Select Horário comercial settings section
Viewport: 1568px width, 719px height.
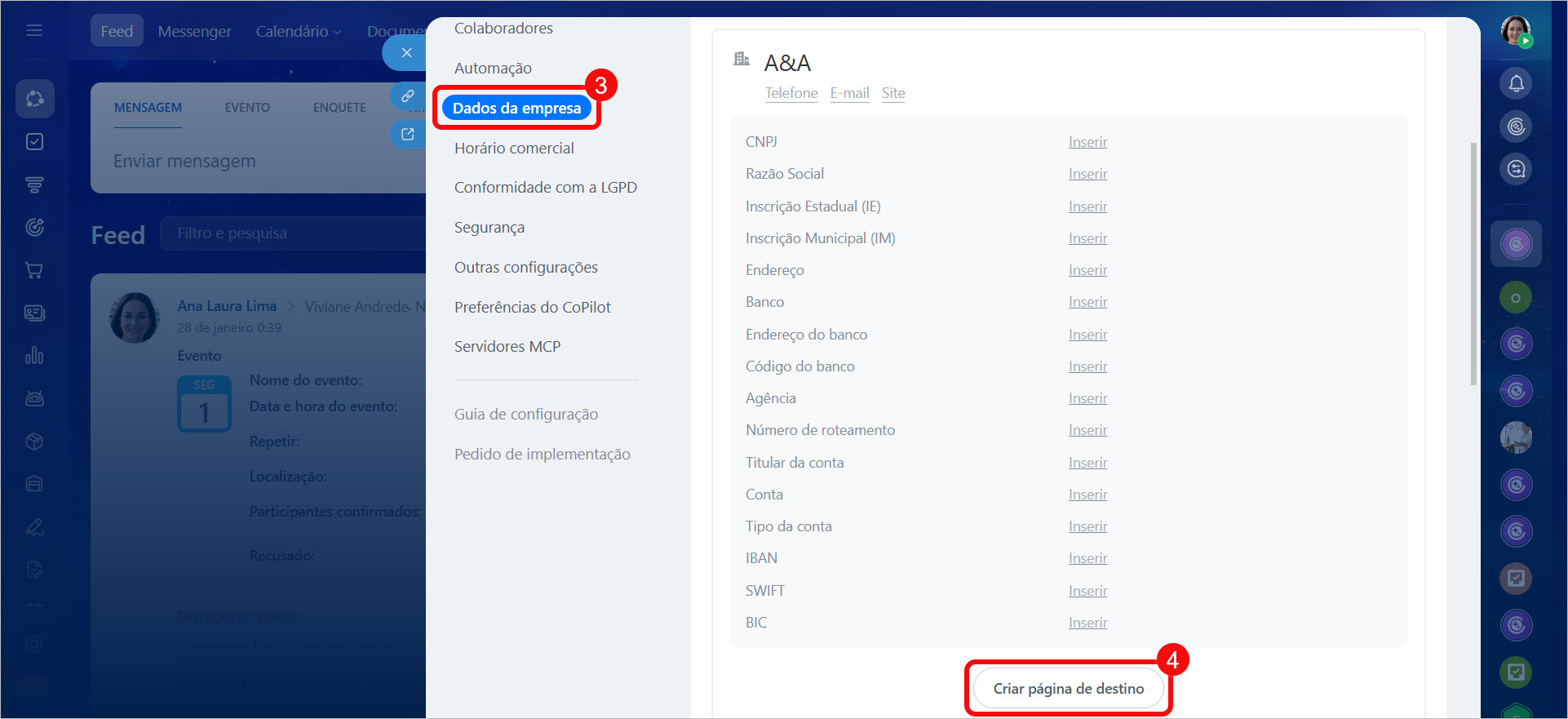pos(514,148)
